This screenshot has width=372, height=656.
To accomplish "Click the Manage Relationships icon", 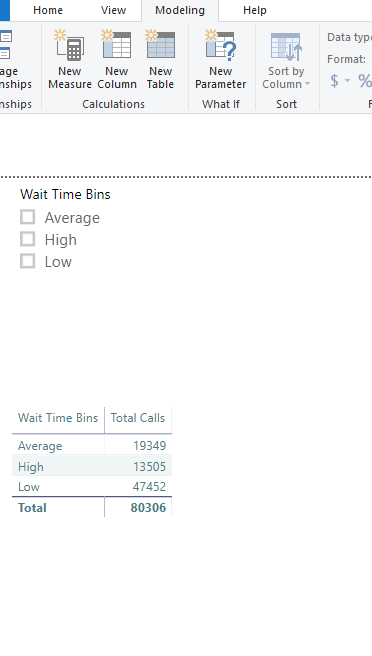I will [6, 45].
